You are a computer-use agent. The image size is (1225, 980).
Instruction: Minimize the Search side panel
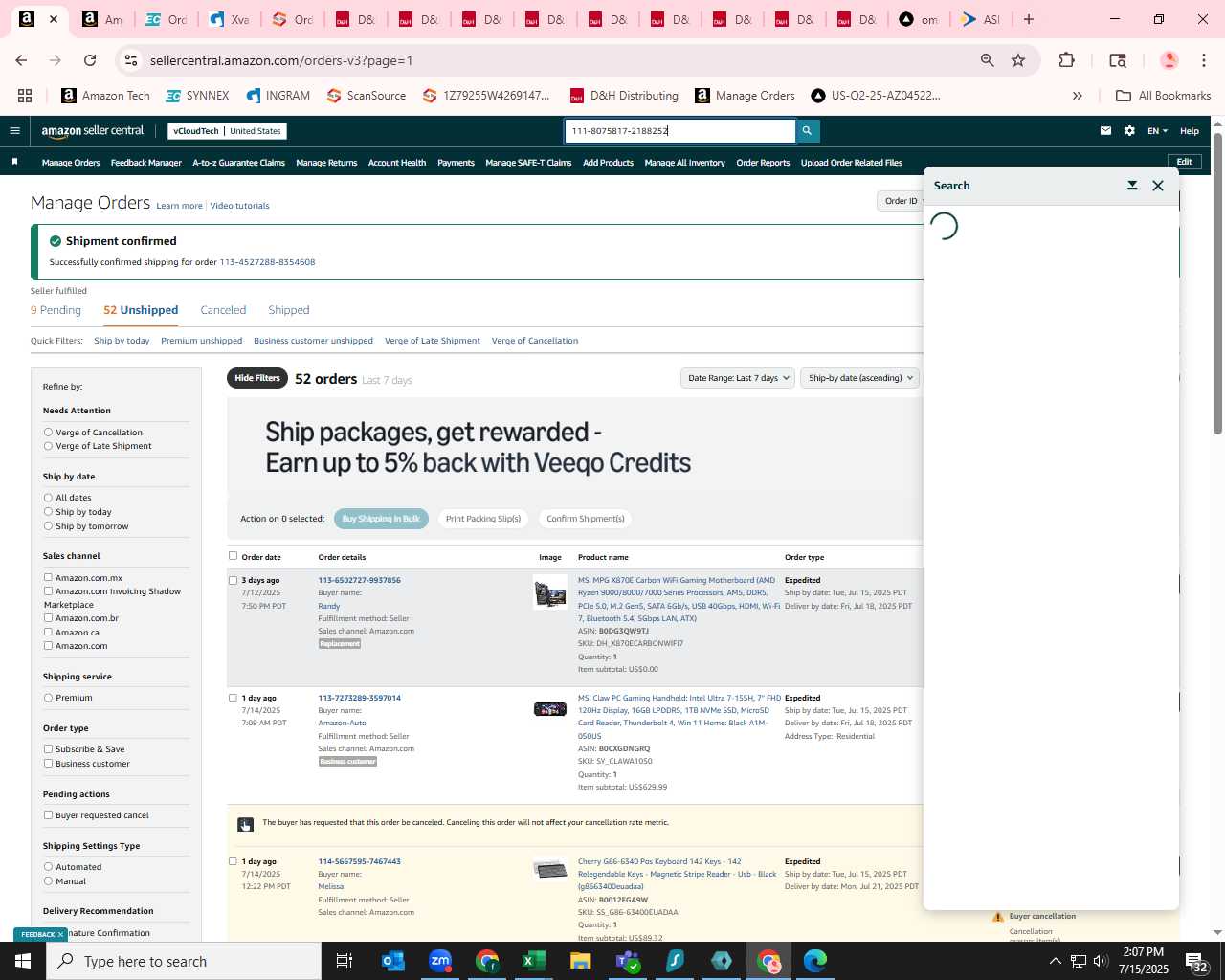1132,186
